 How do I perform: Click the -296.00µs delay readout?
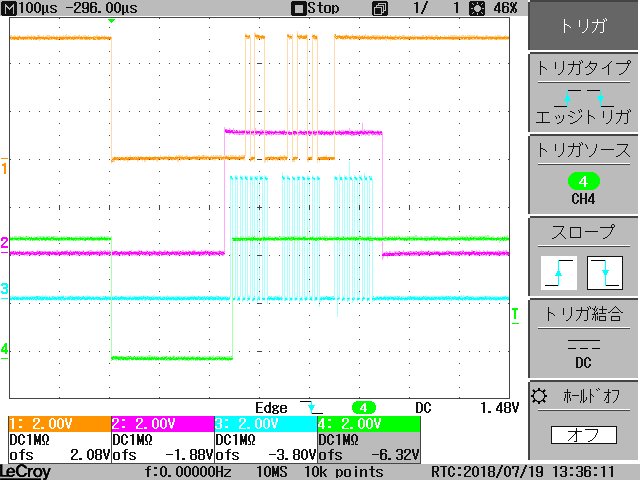tap(102, 8)
